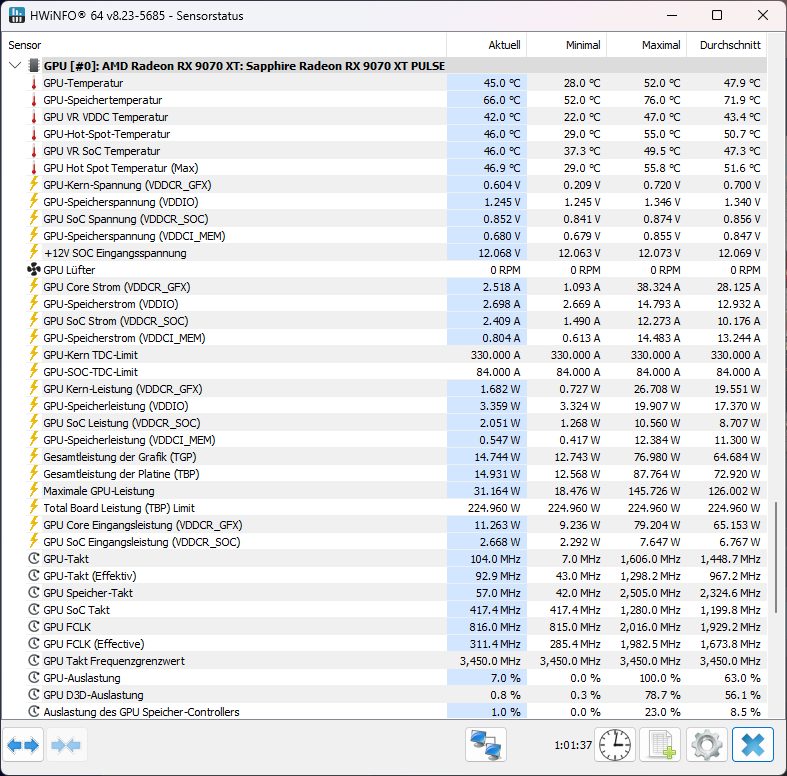Image resolution: width=787 pixels, height=776 pixels.
Task: Click clock icon beside GPU FCLK (Effective)
Action: 34,643
